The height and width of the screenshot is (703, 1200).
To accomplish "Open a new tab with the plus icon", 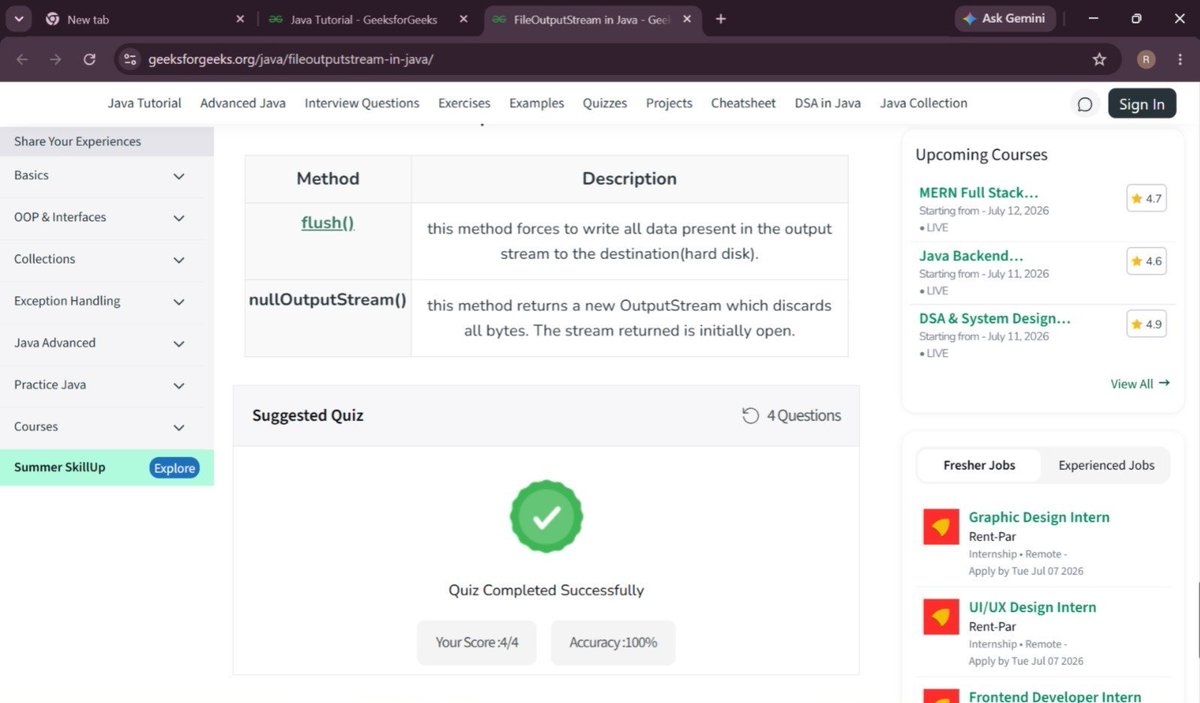I will (721, 19).
